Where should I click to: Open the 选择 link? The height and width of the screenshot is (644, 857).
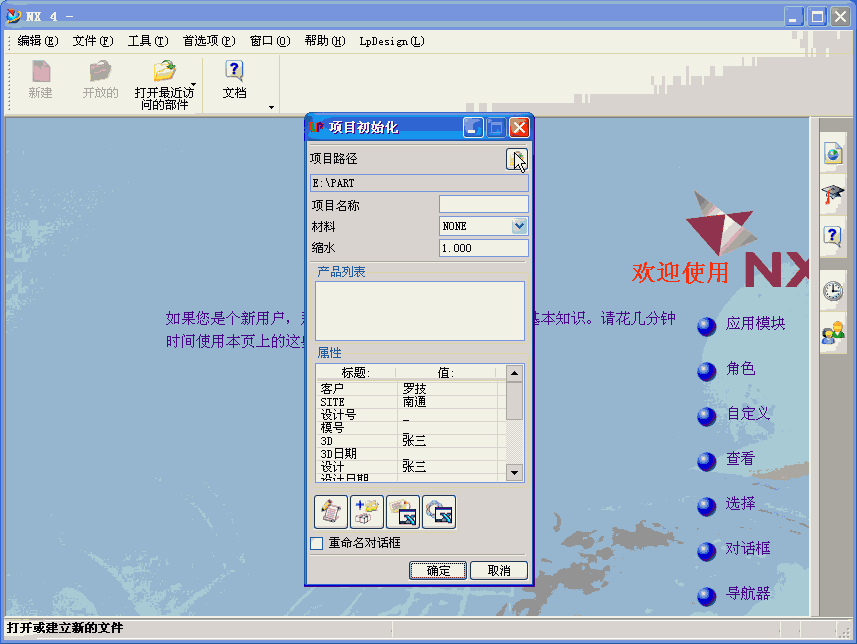coord(741,503)
